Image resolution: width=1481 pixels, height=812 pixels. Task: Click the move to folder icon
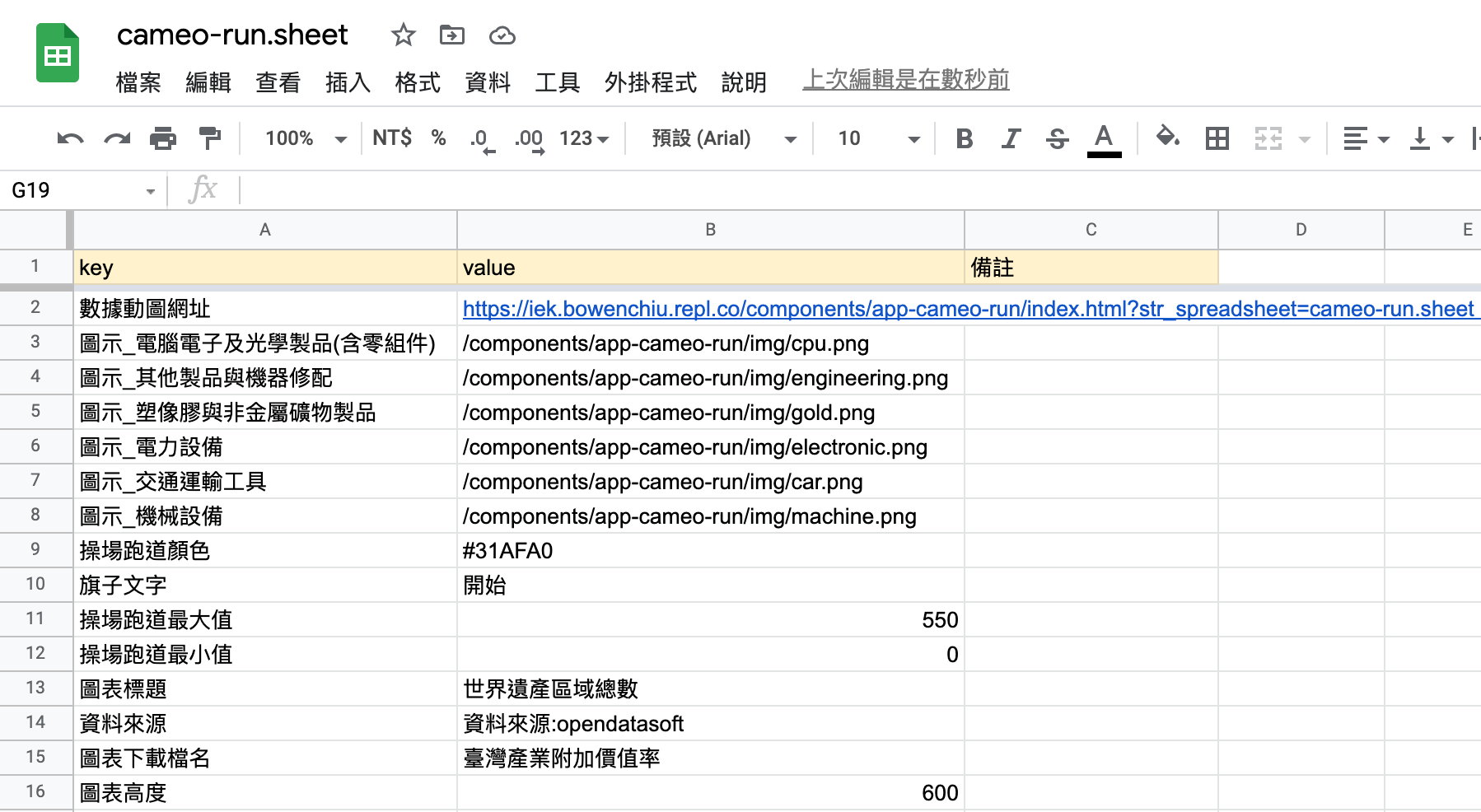(452, 35)
